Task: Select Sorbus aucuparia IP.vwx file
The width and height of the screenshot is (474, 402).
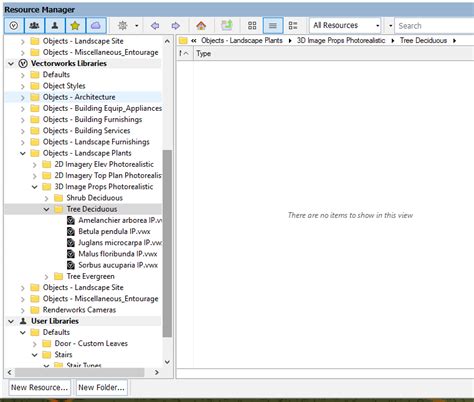Action: click(118, 265)
